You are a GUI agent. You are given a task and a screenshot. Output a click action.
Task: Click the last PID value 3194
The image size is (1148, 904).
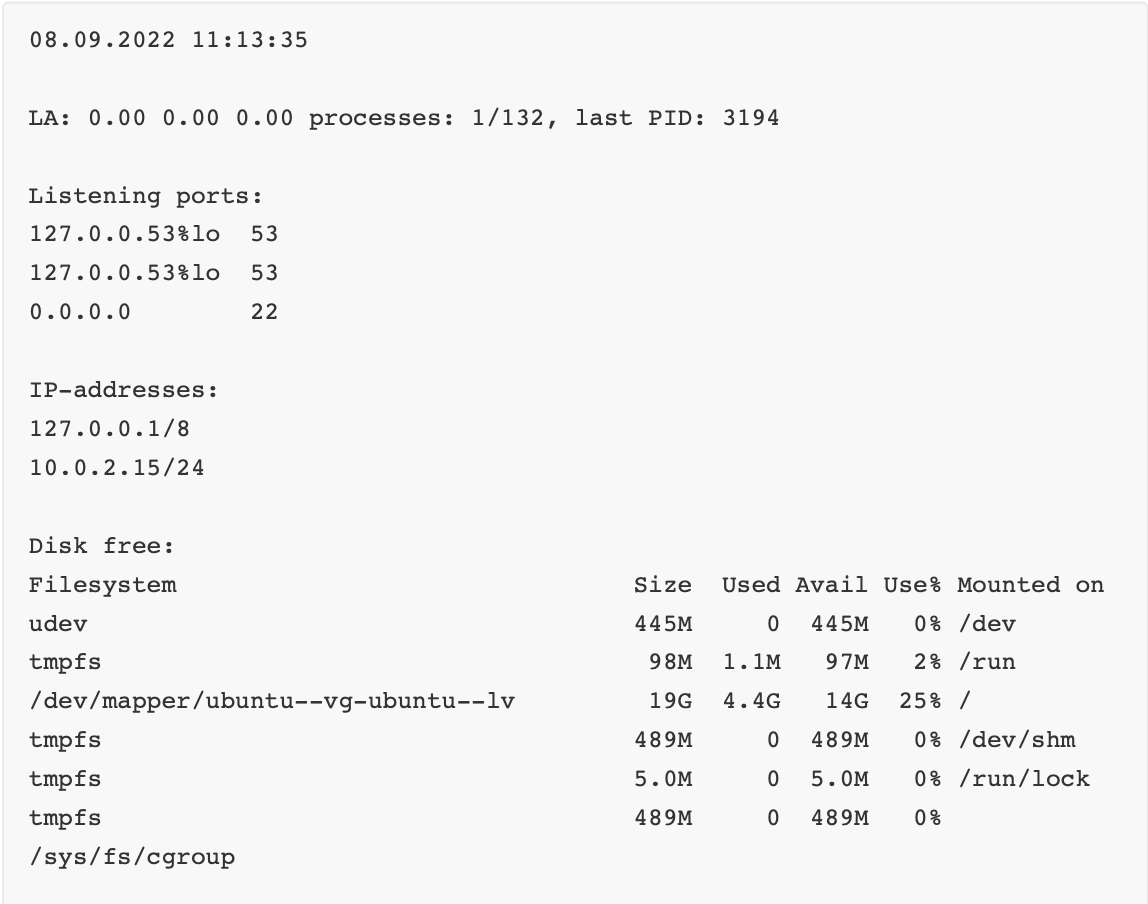pyautogui.click(x=750, y=118)
